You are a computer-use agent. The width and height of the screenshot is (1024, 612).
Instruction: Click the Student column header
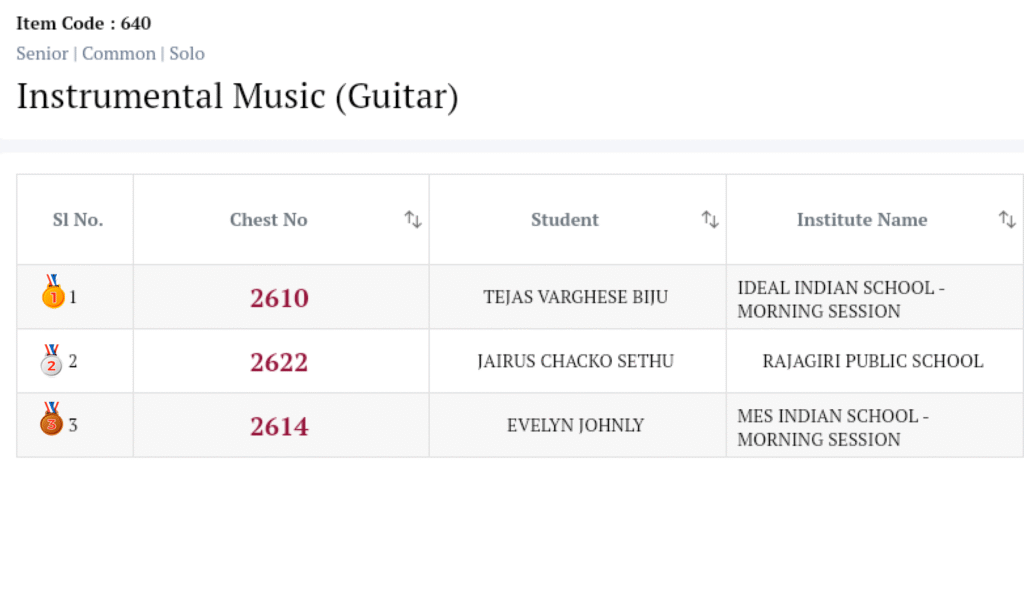point(565,220)
